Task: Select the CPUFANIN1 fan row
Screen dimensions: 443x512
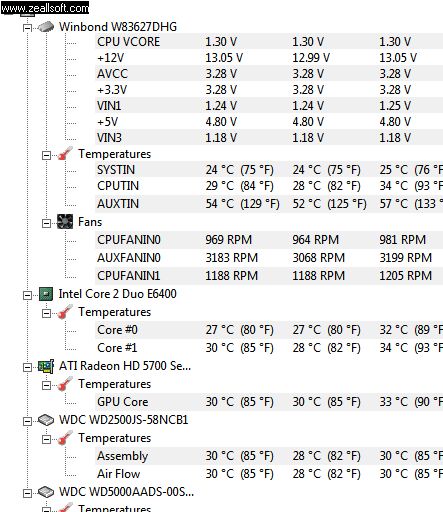Action: [x=269, y=276]
